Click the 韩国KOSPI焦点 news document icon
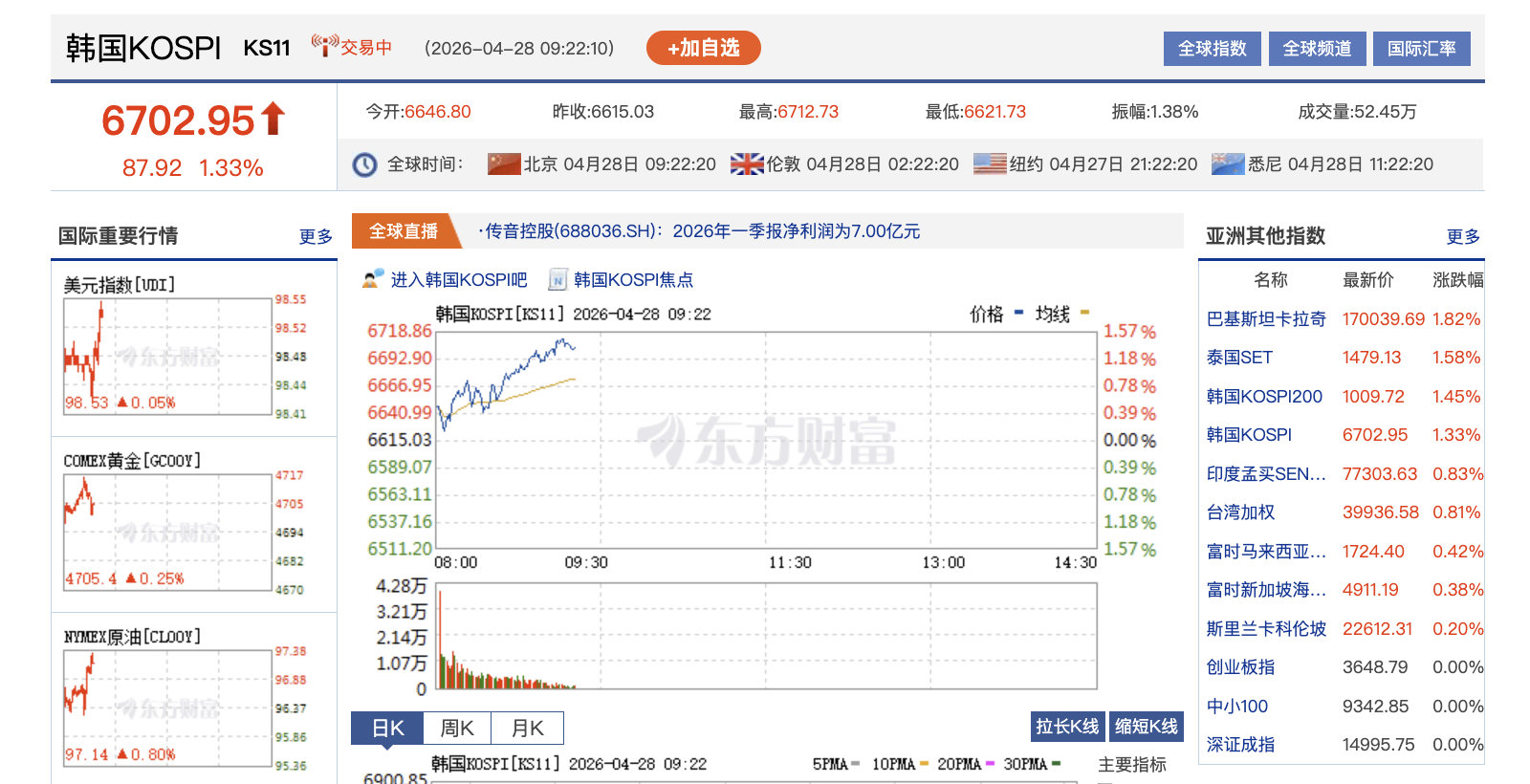Viewport: 1530px width, 784px height. pyautogui.click(x=557, y=280)
